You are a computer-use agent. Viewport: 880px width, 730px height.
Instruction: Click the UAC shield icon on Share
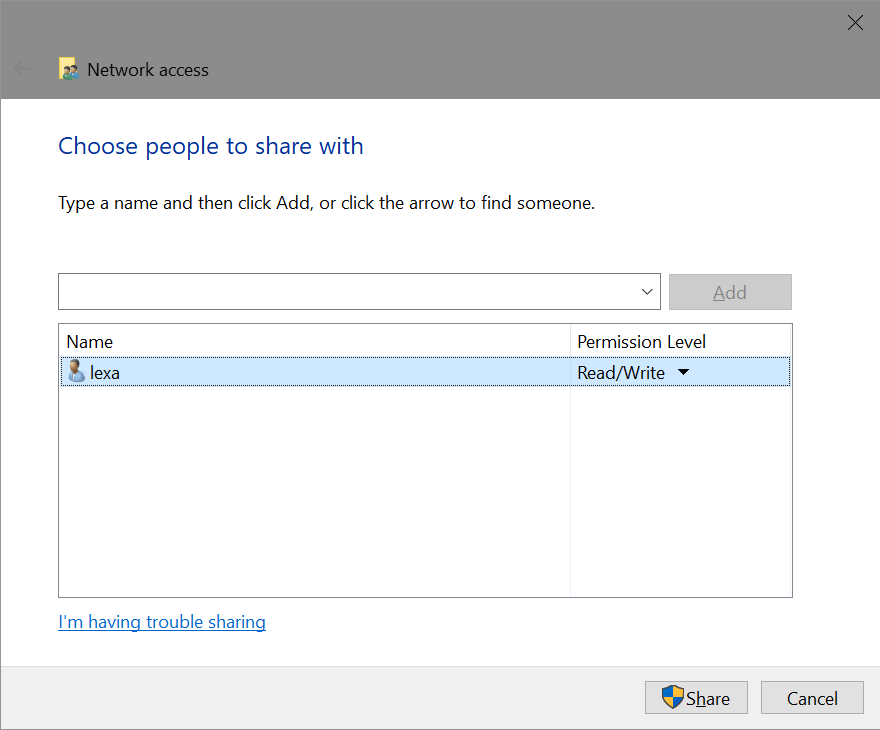pos(673,698)
